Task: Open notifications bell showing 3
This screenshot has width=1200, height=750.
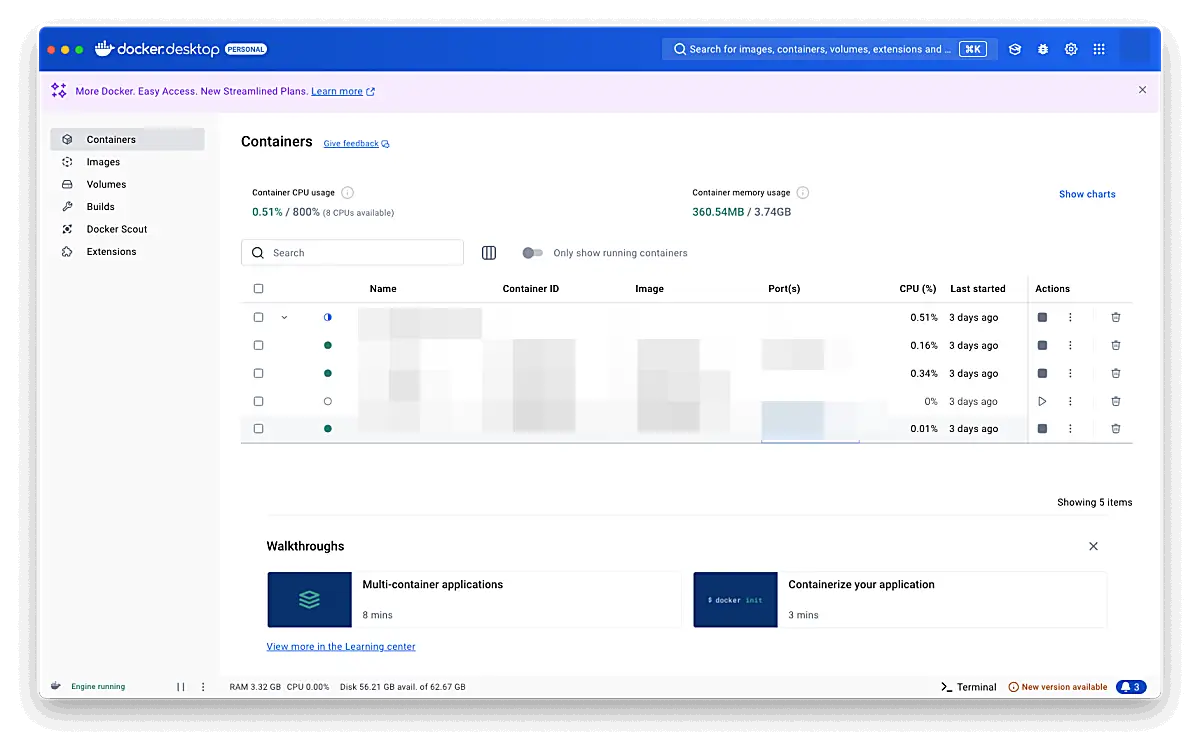Action: point(1131,687)
